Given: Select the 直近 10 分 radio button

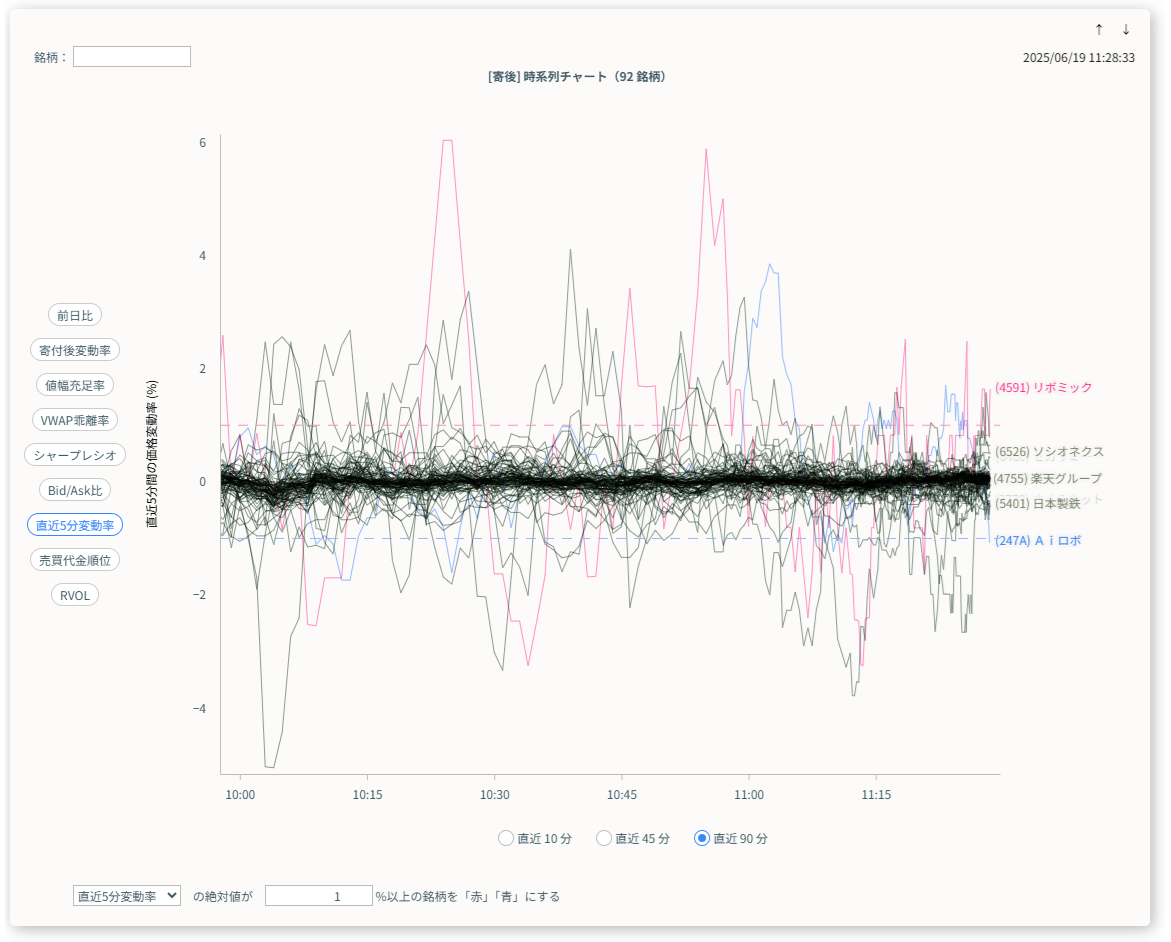Looking at the screenshot, I should coord(506,838).
